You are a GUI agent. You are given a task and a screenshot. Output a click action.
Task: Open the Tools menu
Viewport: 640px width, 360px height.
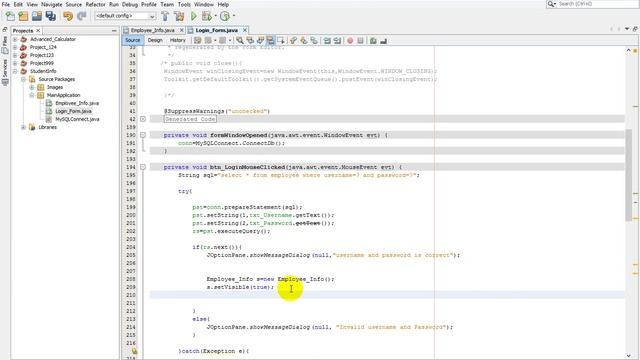pyautogui.click(x=184, y=4)
